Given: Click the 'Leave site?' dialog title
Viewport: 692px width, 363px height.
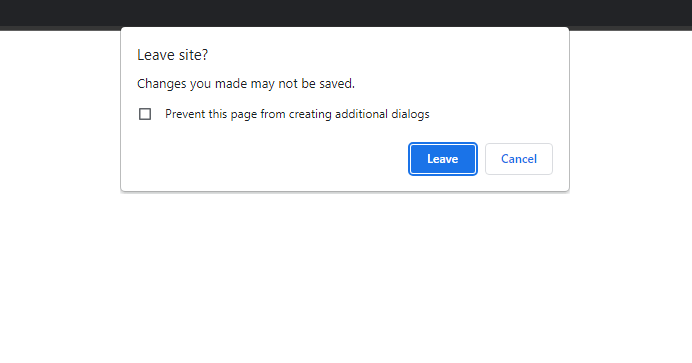Looking at the screenshot, I should [172, 55].
